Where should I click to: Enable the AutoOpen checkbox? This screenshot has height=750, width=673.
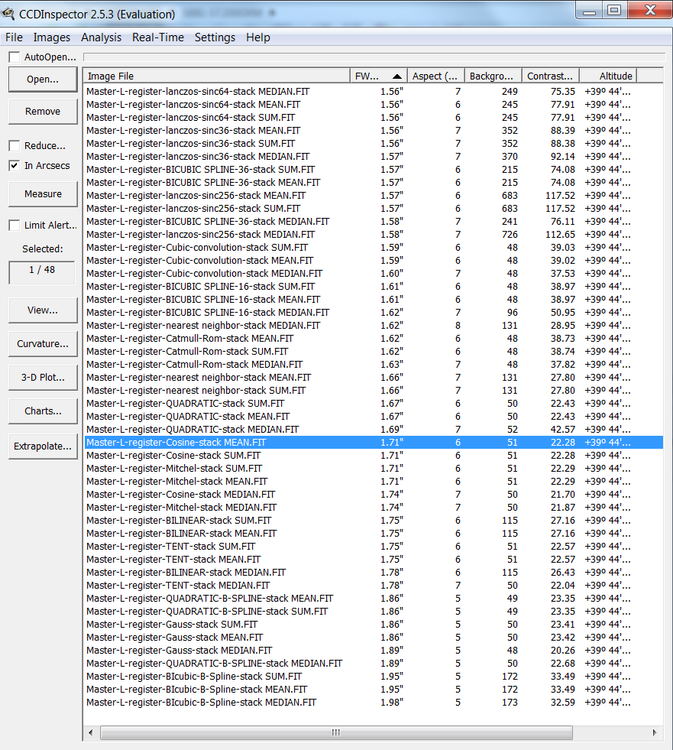(14, 57)
